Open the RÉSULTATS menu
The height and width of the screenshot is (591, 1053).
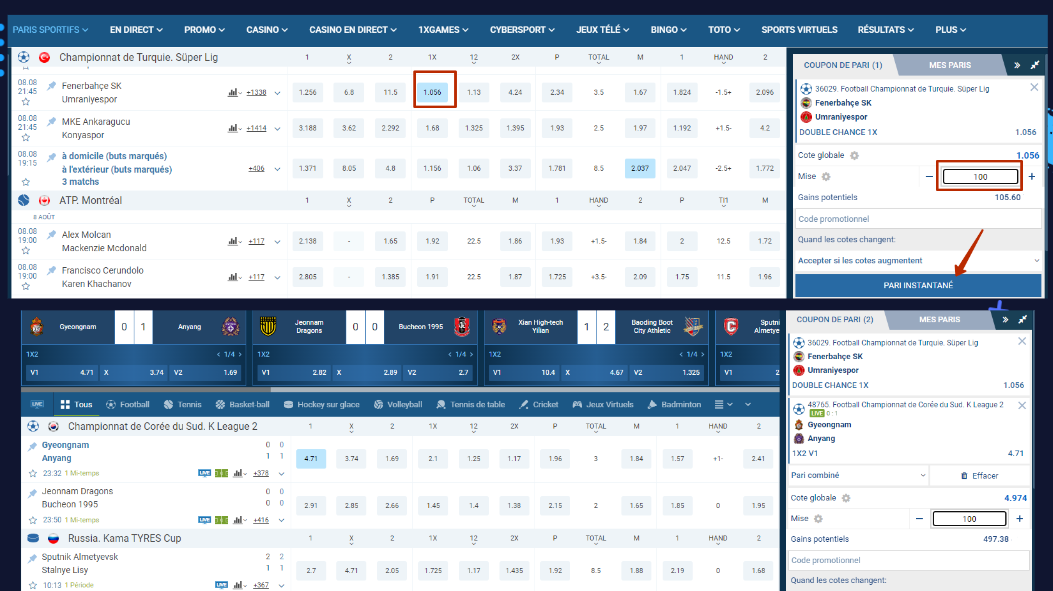click(885, 30)
